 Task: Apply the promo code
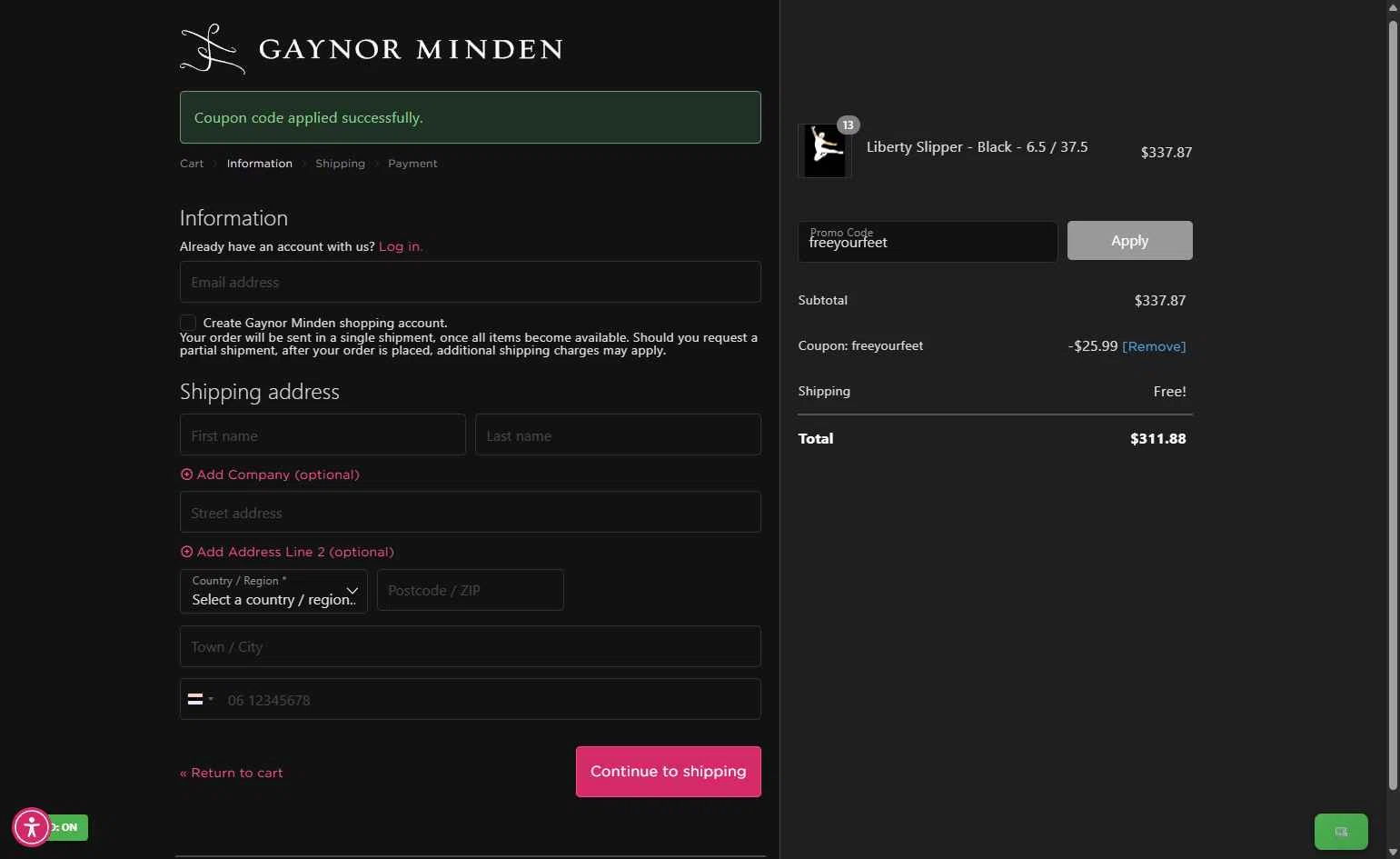pyautogui.click(x=1129, y=241)
